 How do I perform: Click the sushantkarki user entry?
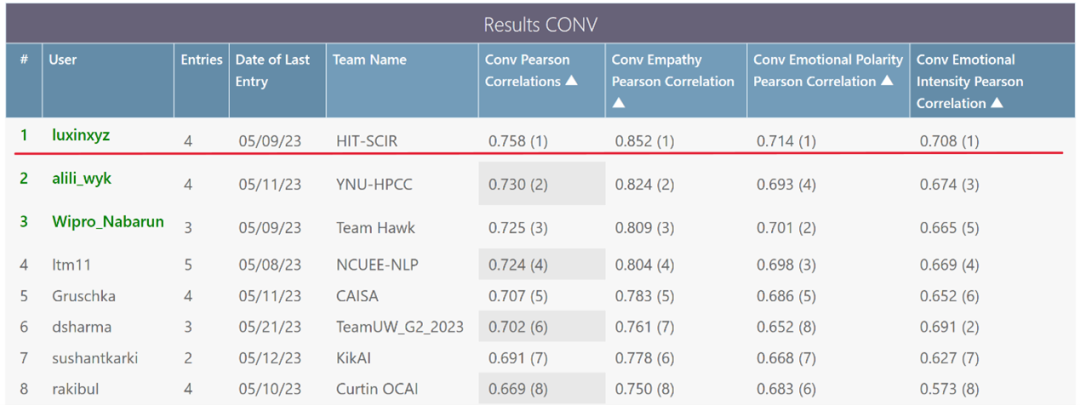coord(95,357)
